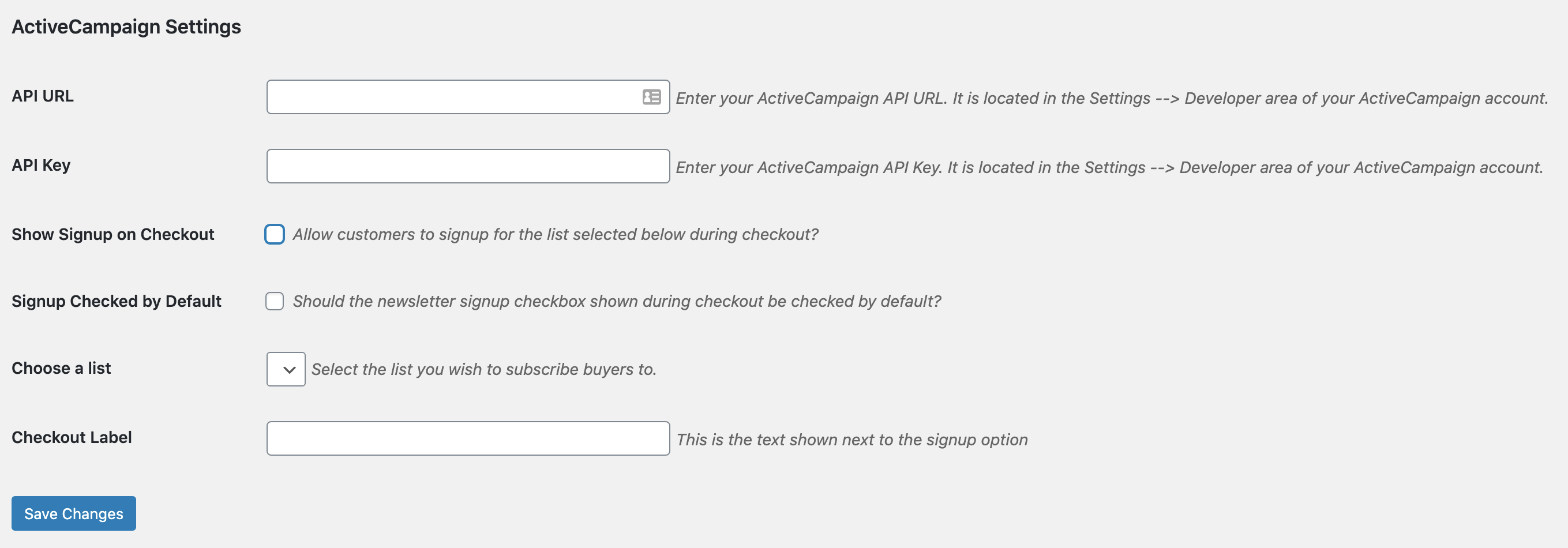
Task: Click the Choose a list label
Action: 61,369
